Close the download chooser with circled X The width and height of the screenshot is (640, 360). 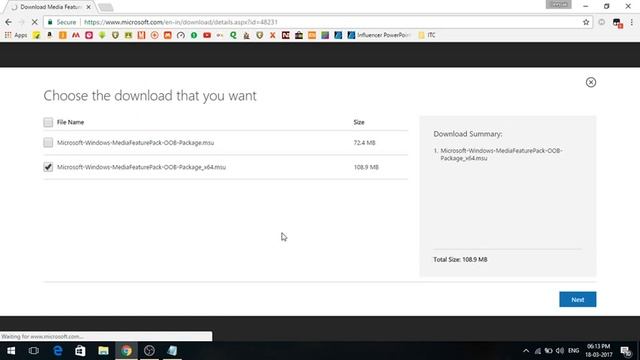point(591,82)
